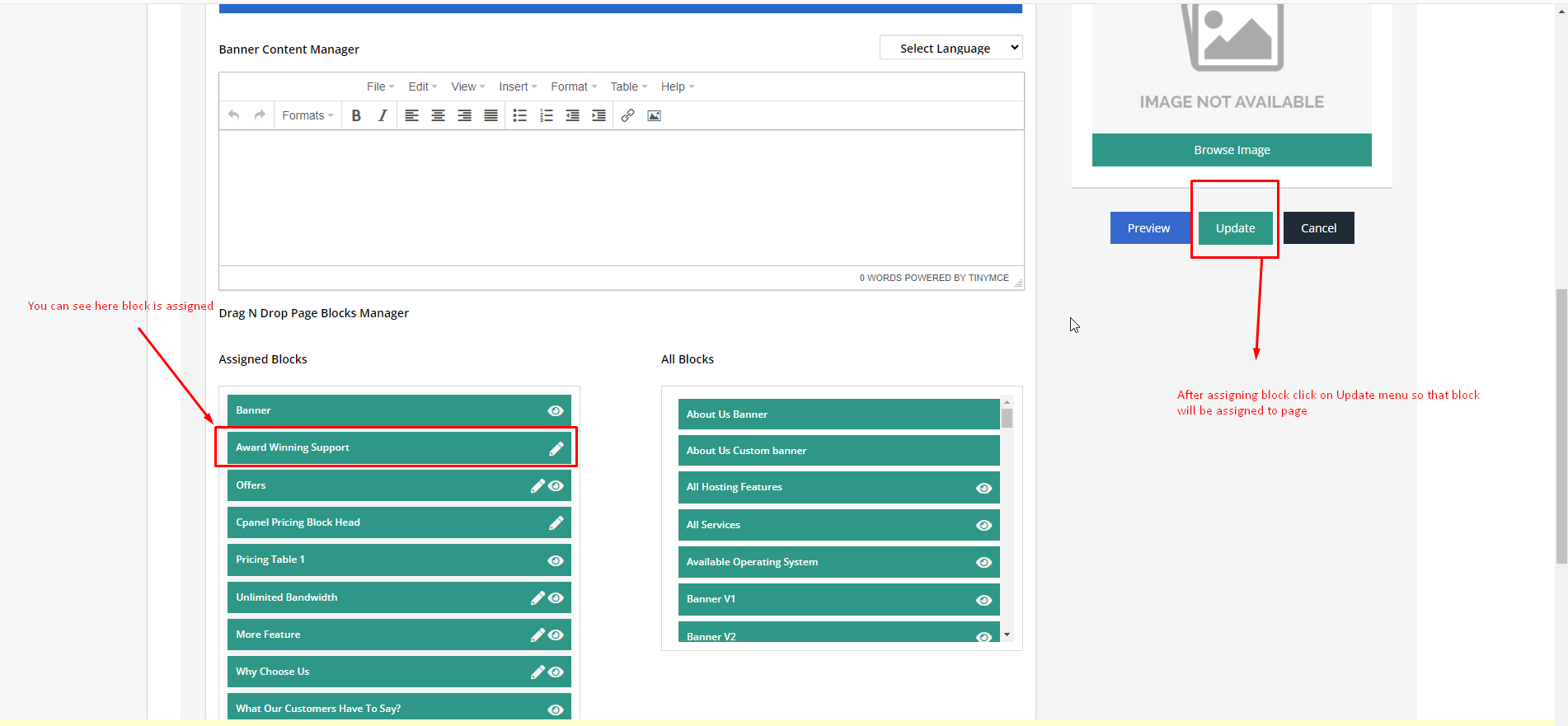This screenshot has width=1568, height=726.
Task: Insert a bullet list
Action: (519, 116)
